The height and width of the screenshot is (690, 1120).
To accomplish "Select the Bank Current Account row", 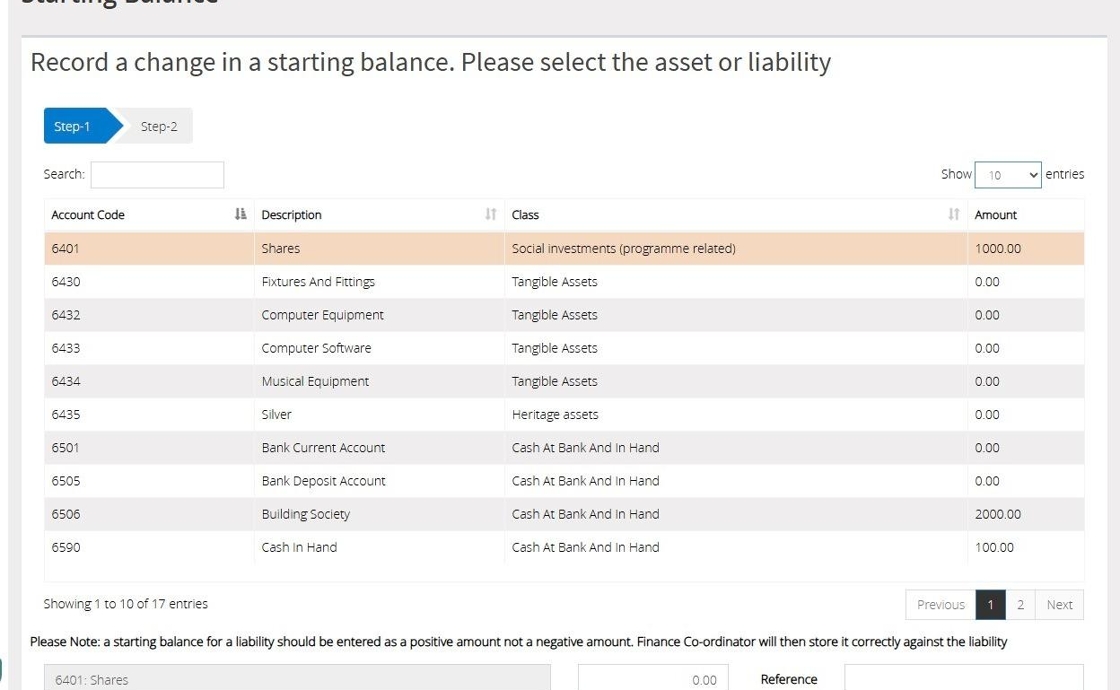I will [x=323, y=448].
